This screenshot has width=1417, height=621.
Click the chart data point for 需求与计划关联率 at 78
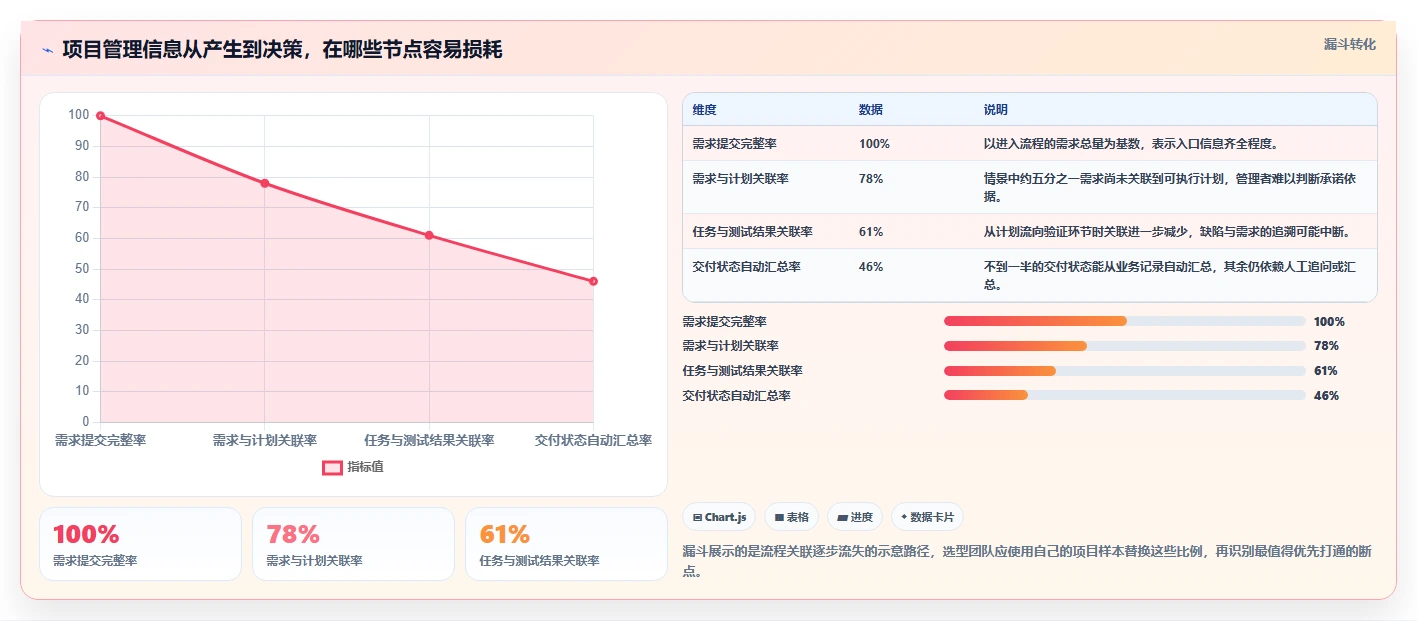coord(265,183)
